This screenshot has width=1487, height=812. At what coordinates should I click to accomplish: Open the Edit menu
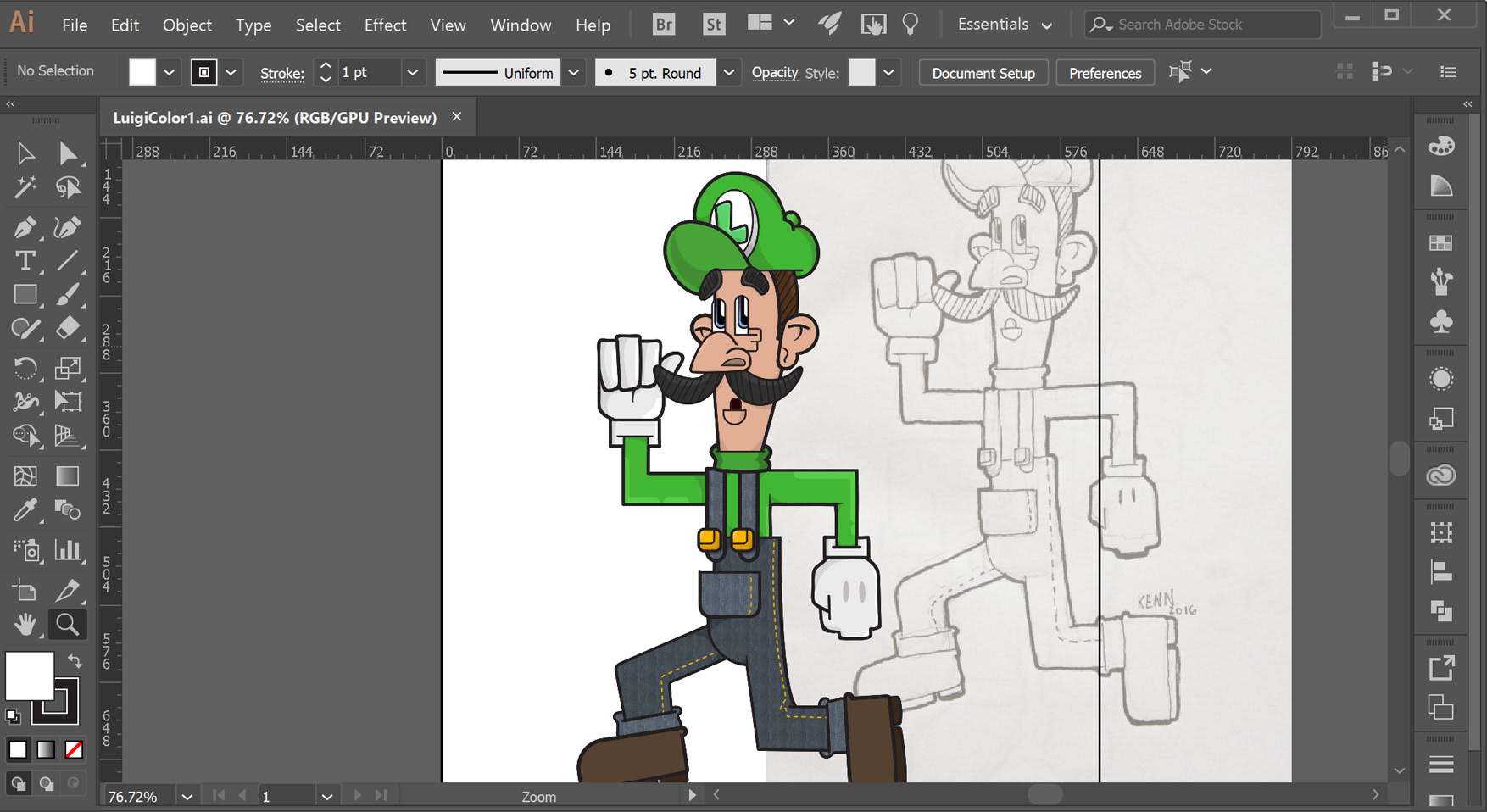click(125, 25)
